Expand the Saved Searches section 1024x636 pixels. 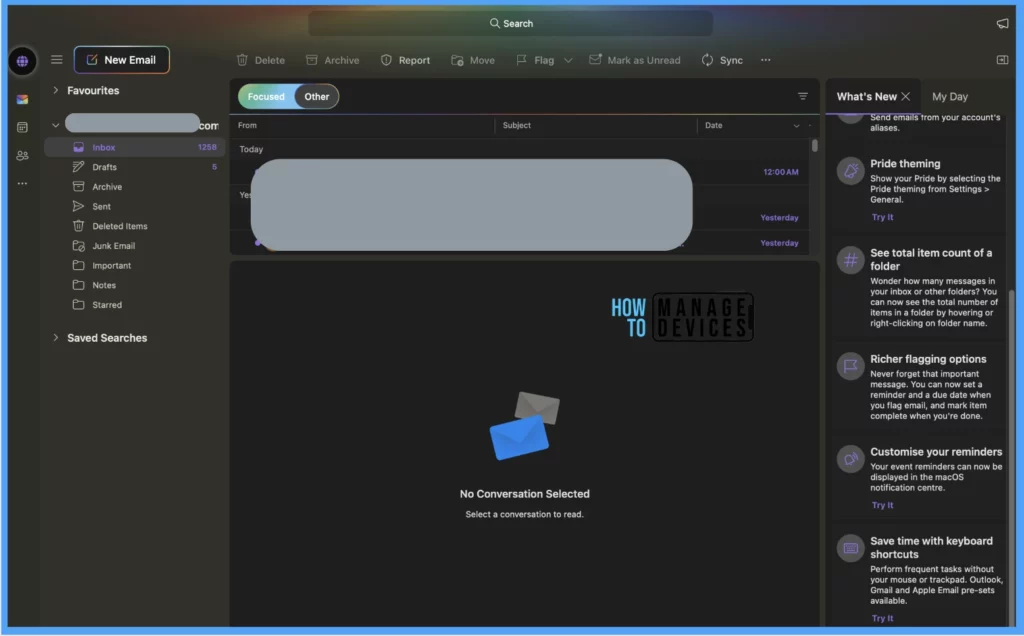56,338
